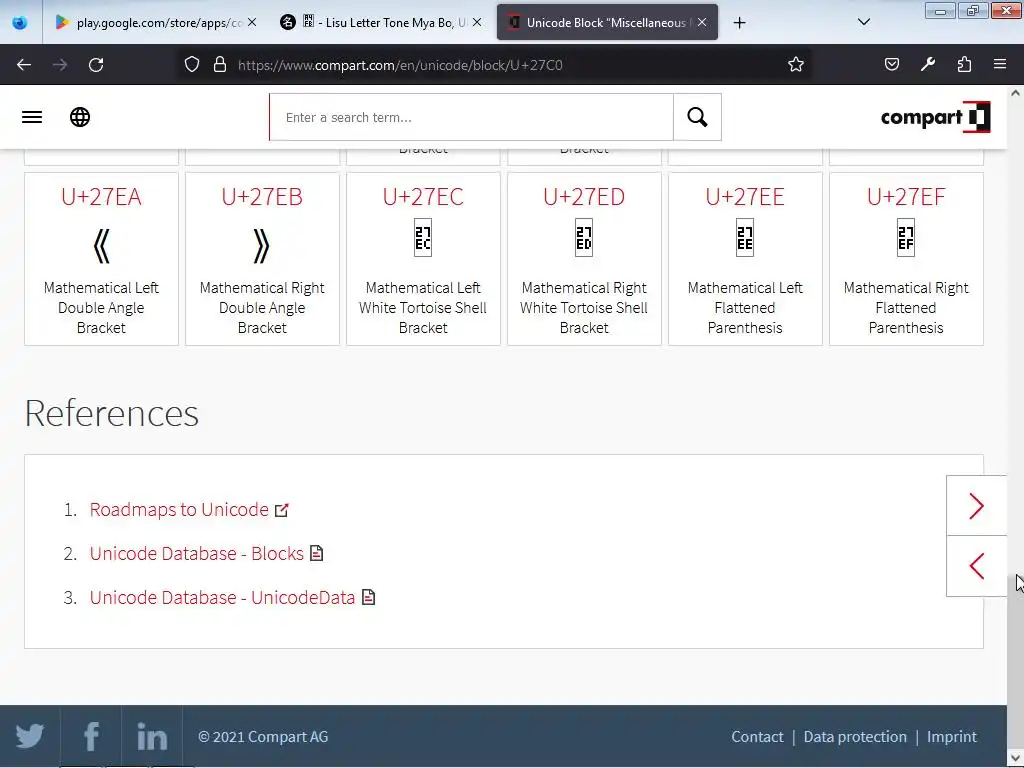Switch to the play.google.com tab
Viewport: 1024px width, 768px height.
157,23
